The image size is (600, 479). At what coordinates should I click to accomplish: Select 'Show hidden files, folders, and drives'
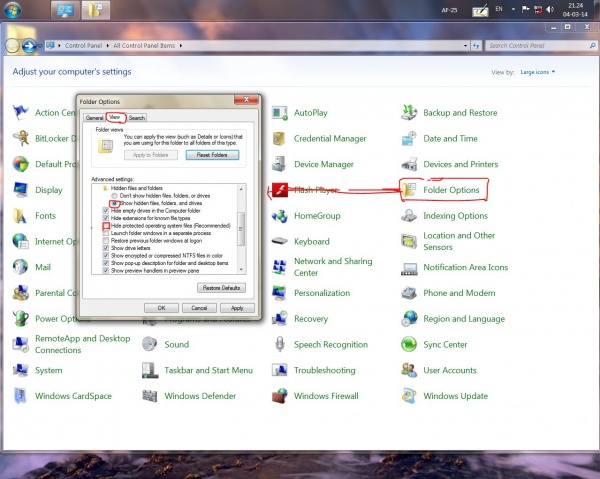point(112,203)
